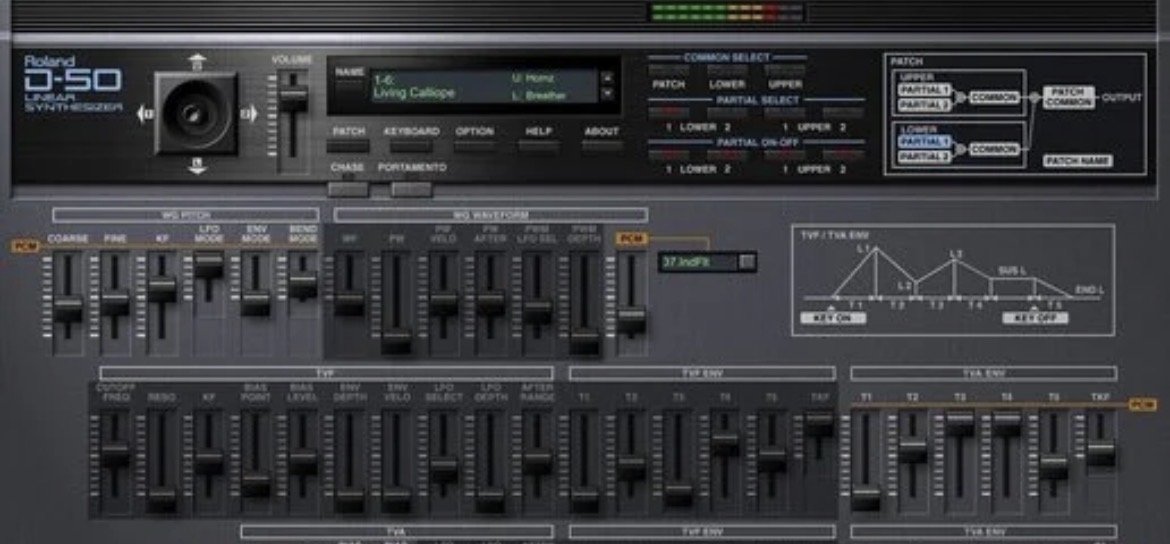The height and width of the screenshot is (544, 1170).
Task: Click the AFTER RANGE slider
Action: coord(537,461)
